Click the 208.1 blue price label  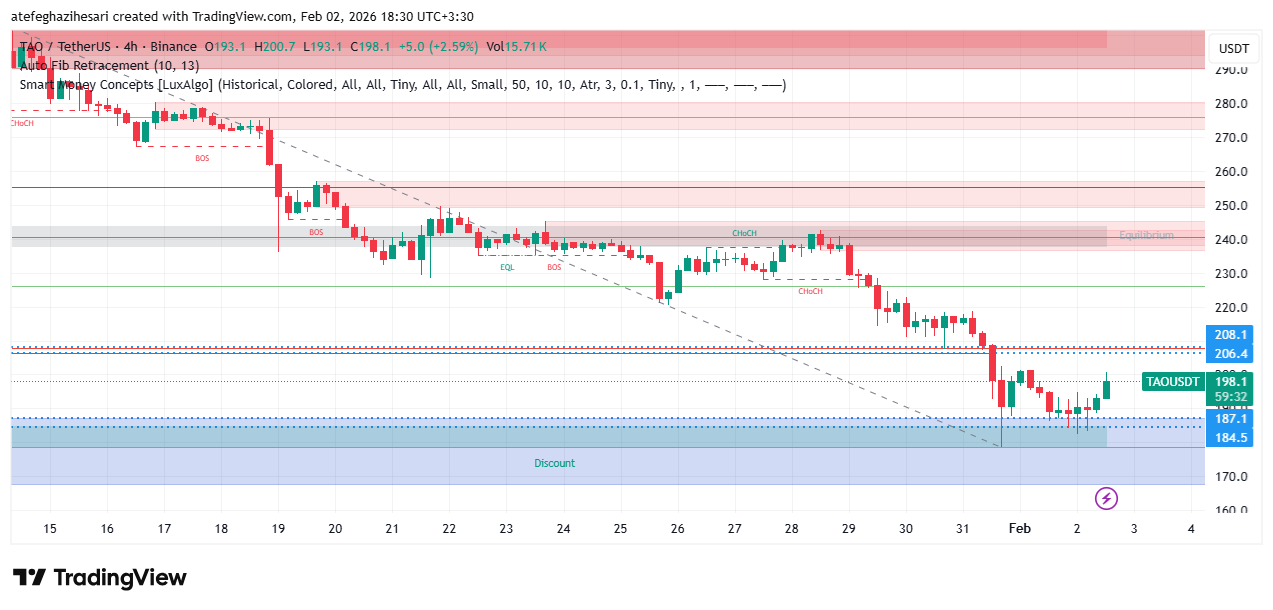[1231, 335]
